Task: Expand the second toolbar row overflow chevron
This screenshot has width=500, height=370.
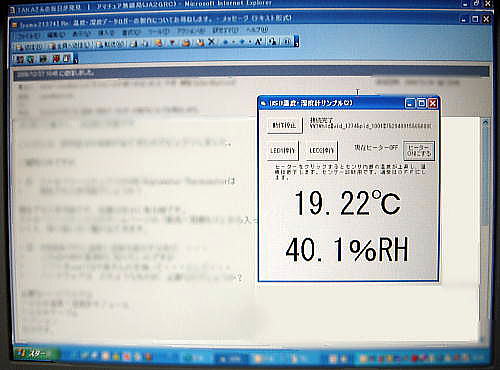Action: (x=76, y=60)
